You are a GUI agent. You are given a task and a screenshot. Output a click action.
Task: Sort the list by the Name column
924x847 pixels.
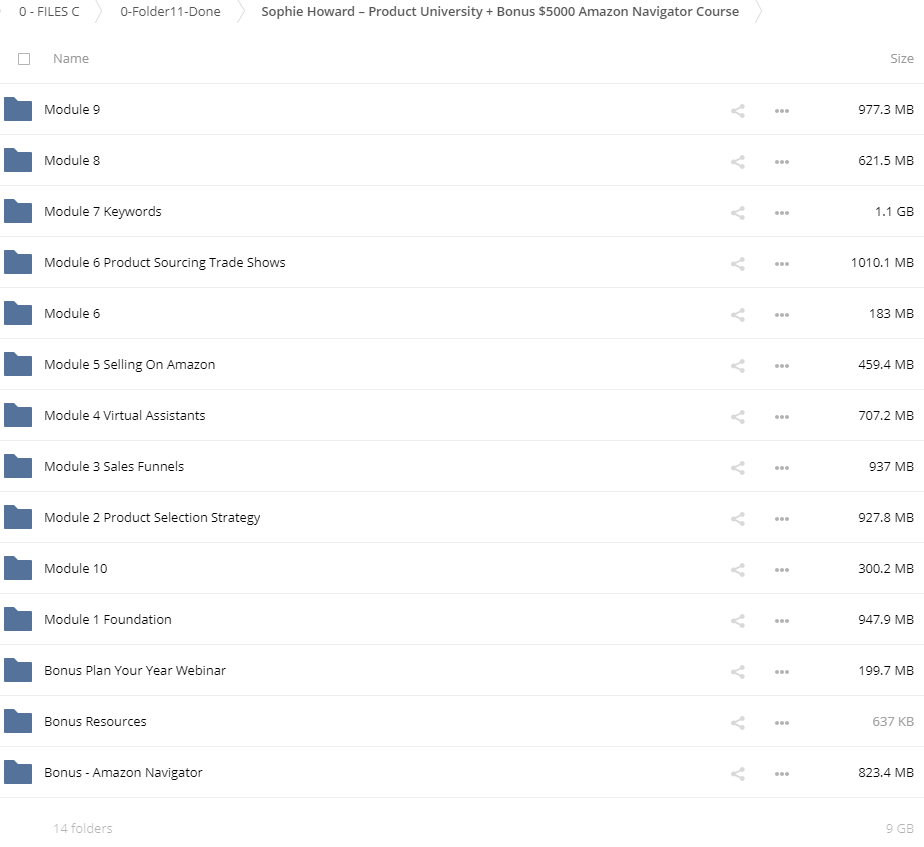coord(71,59)
